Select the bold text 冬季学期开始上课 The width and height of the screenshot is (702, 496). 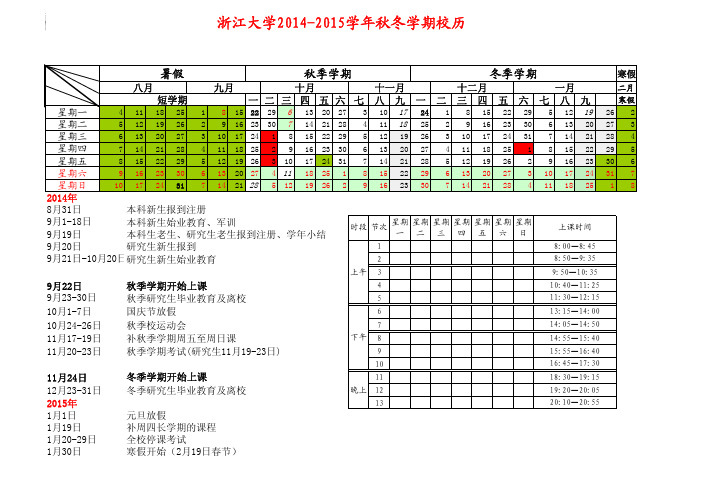pos(167,378)
